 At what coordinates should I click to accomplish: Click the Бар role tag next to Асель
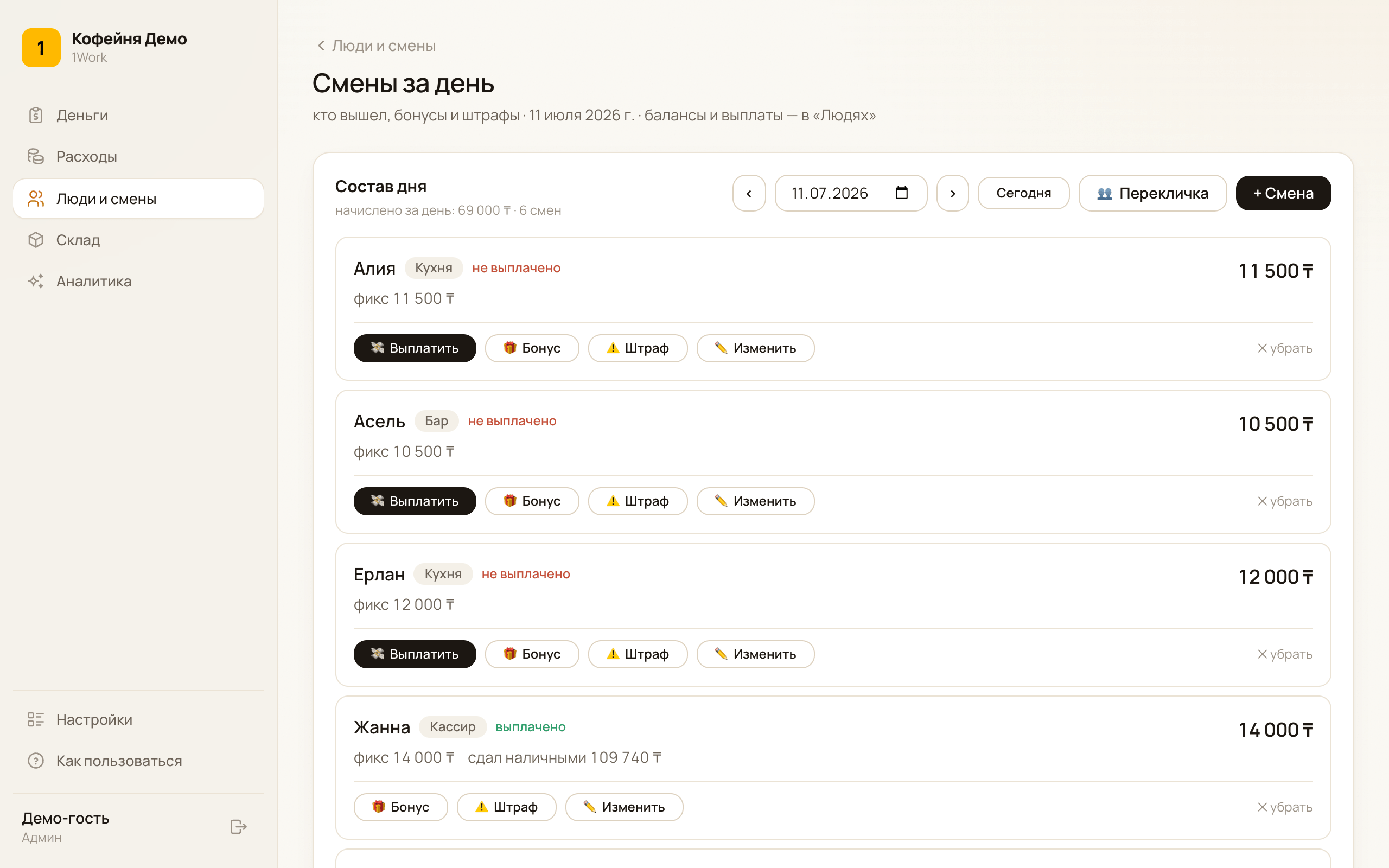[x=436, y=421]
